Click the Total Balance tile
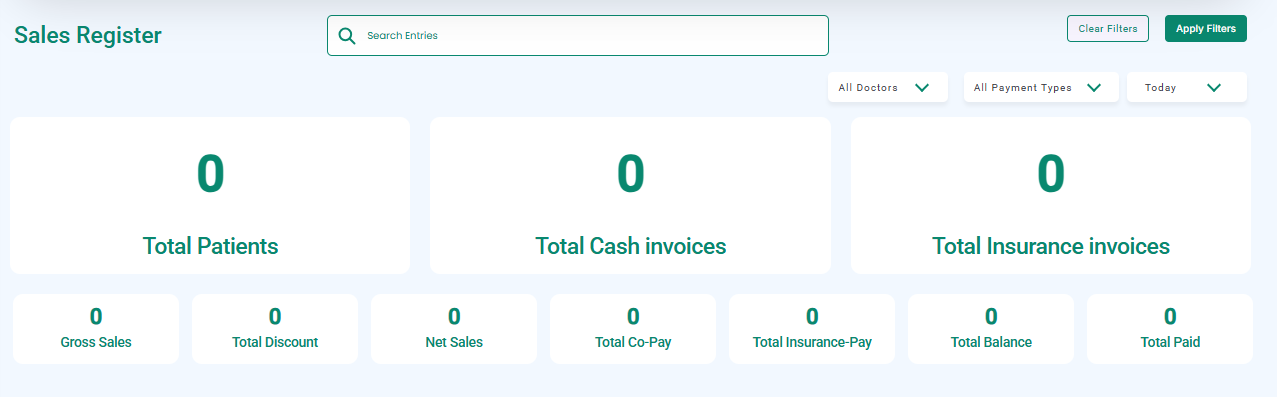This screenshot has height=397, width=1277. [991, 329]
